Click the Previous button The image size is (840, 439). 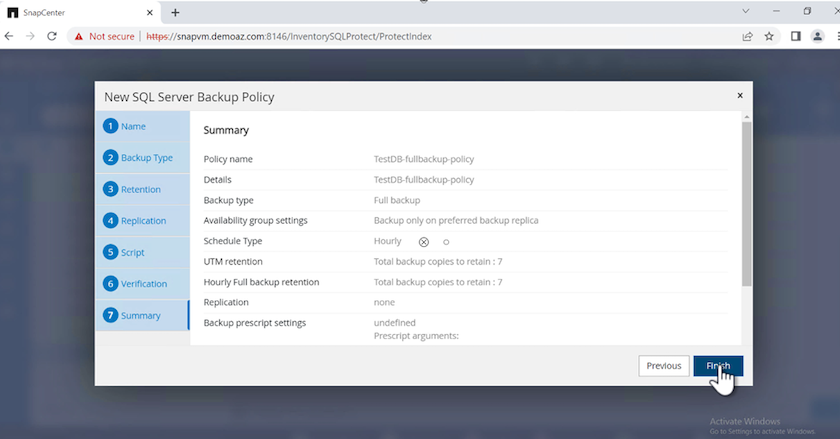664,366
